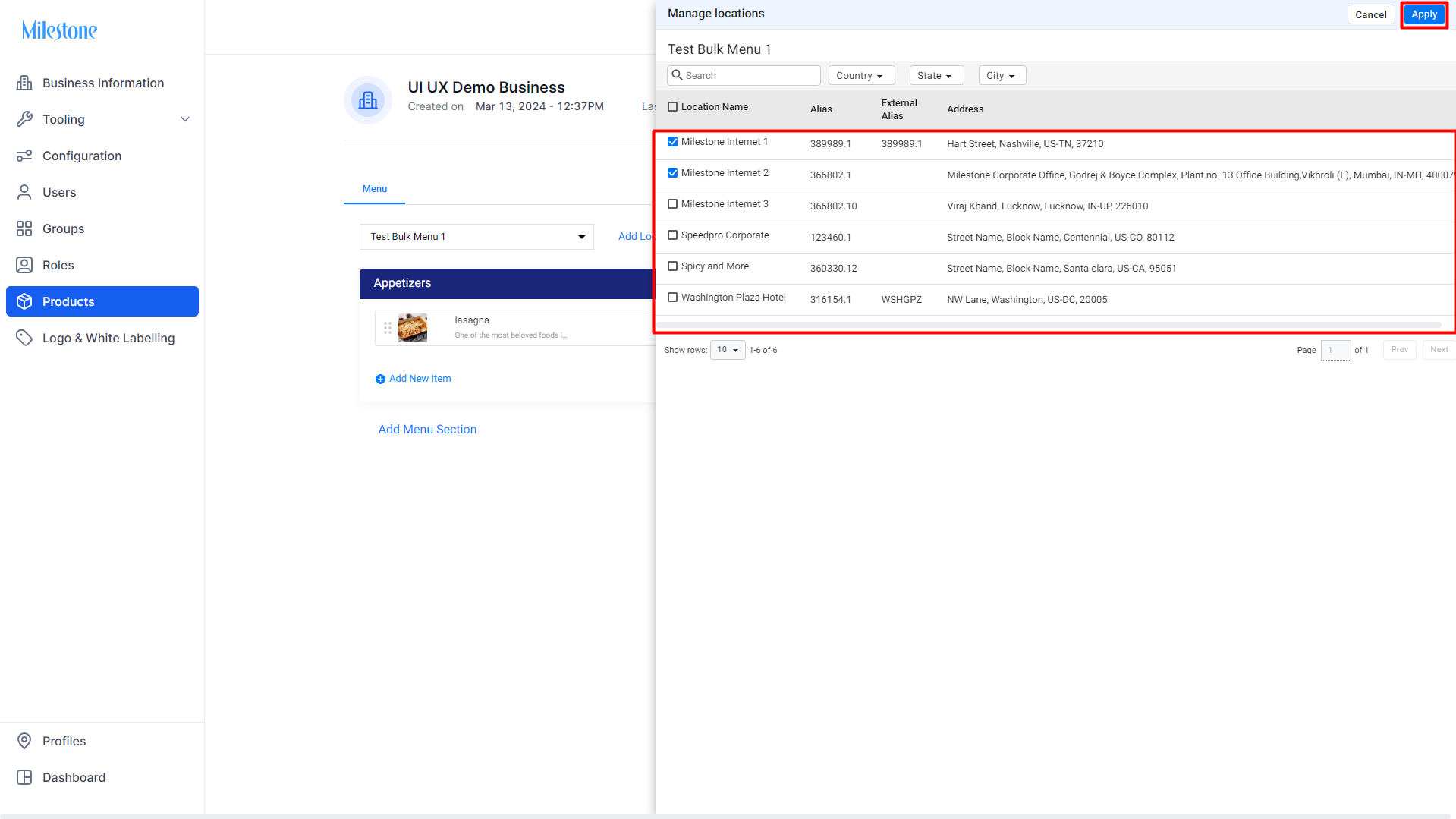Open the City filter dropdown
This screenshot has height=819, width=1456.
[x=1002, y=75]
